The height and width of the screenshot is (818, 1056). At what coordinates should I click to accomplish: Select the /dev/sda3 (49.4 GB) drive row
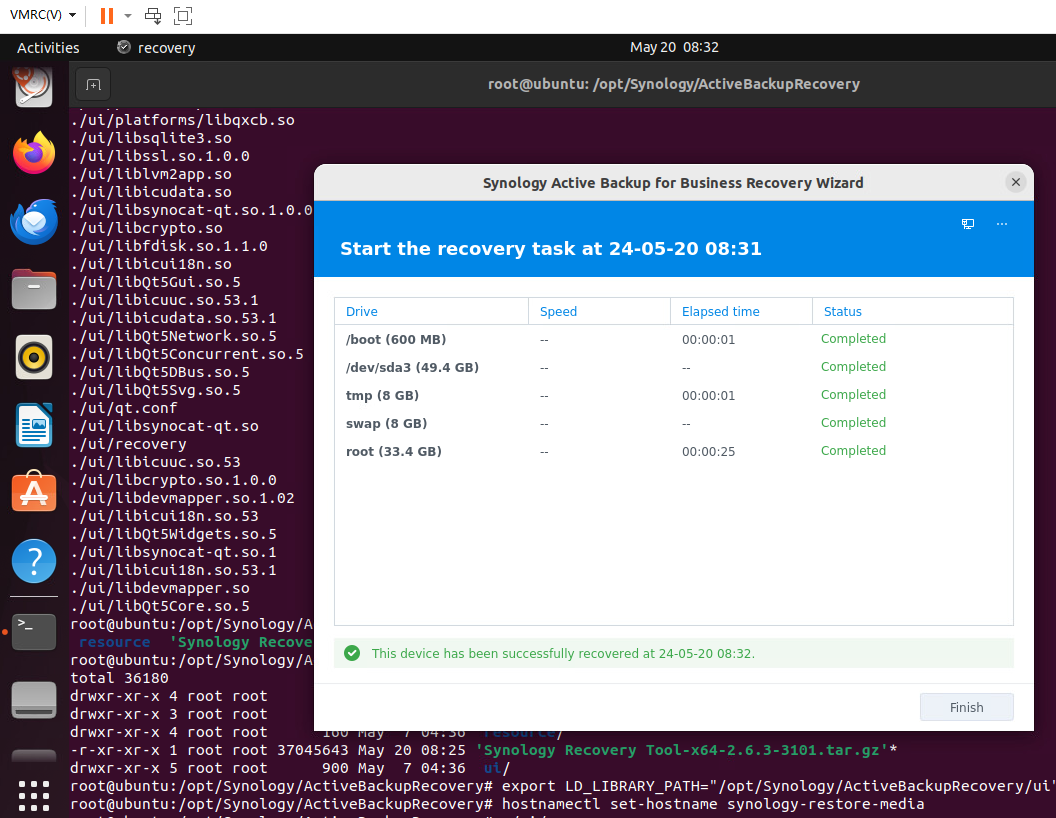tap(673, 368)
